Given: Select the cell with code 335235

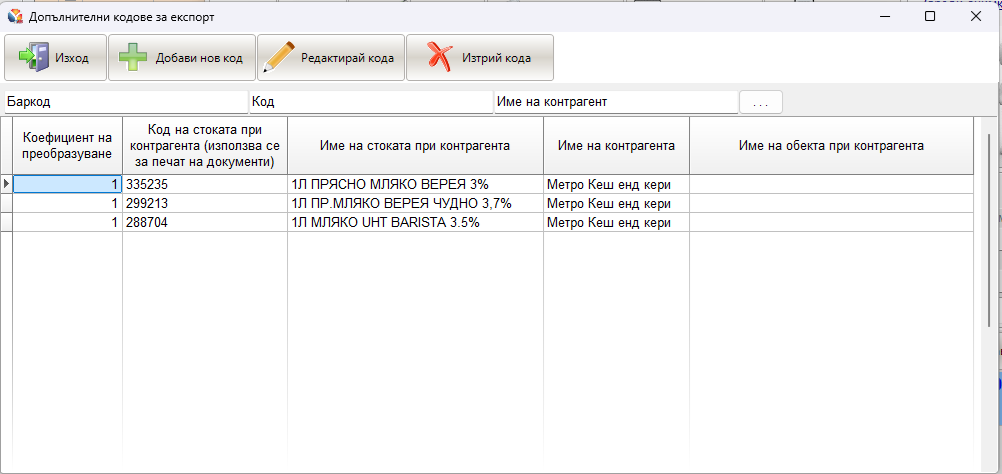Looking at the screenshot, I should 204,184.
